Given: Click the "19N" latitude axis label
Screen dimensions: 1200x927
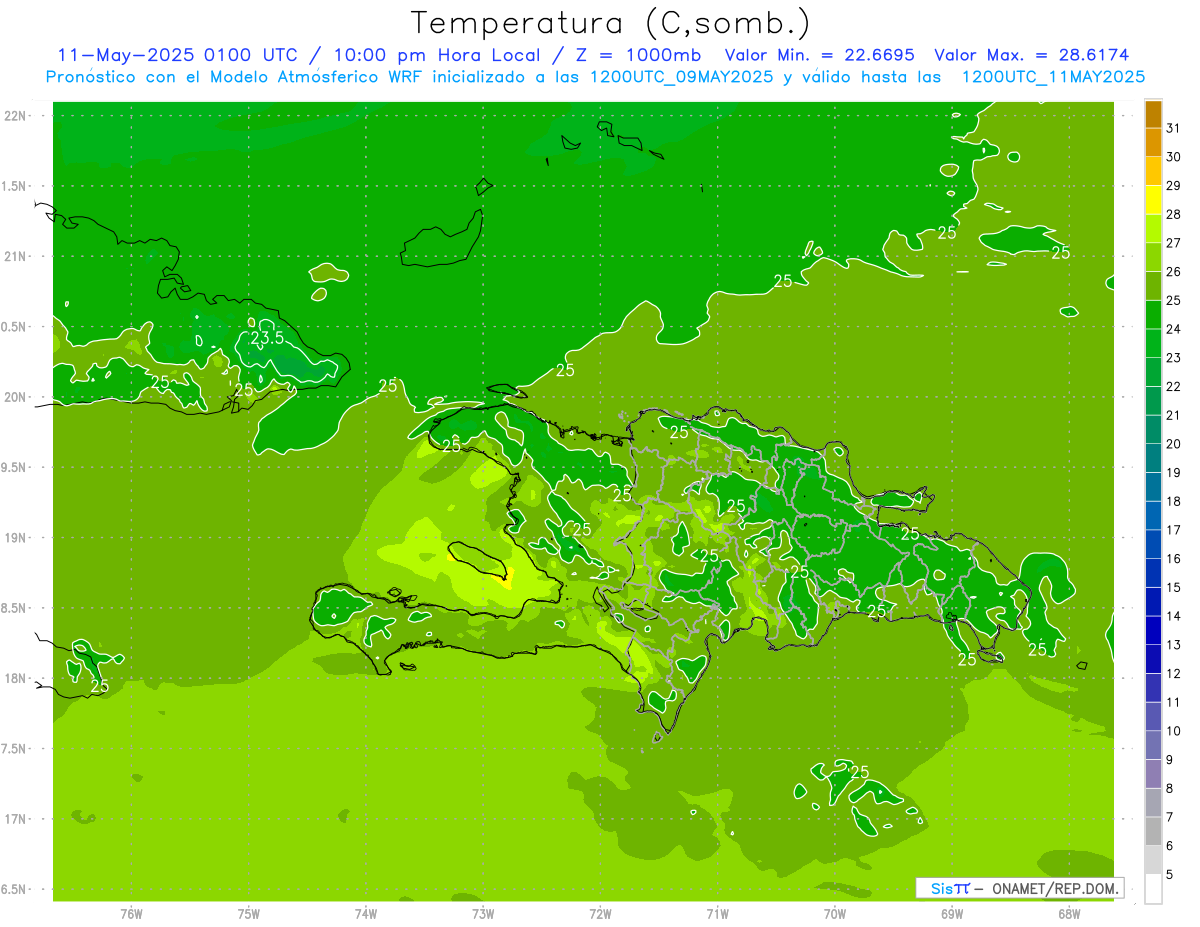Looking at the screenshot, I should pyautogui.click(x=15, y=538).
